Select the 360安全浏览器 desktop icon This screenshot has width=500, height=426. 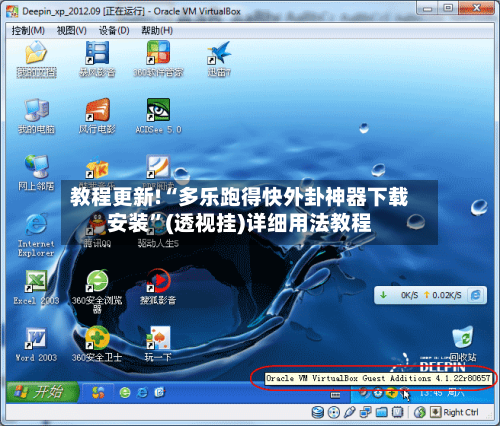pos(97,291)
